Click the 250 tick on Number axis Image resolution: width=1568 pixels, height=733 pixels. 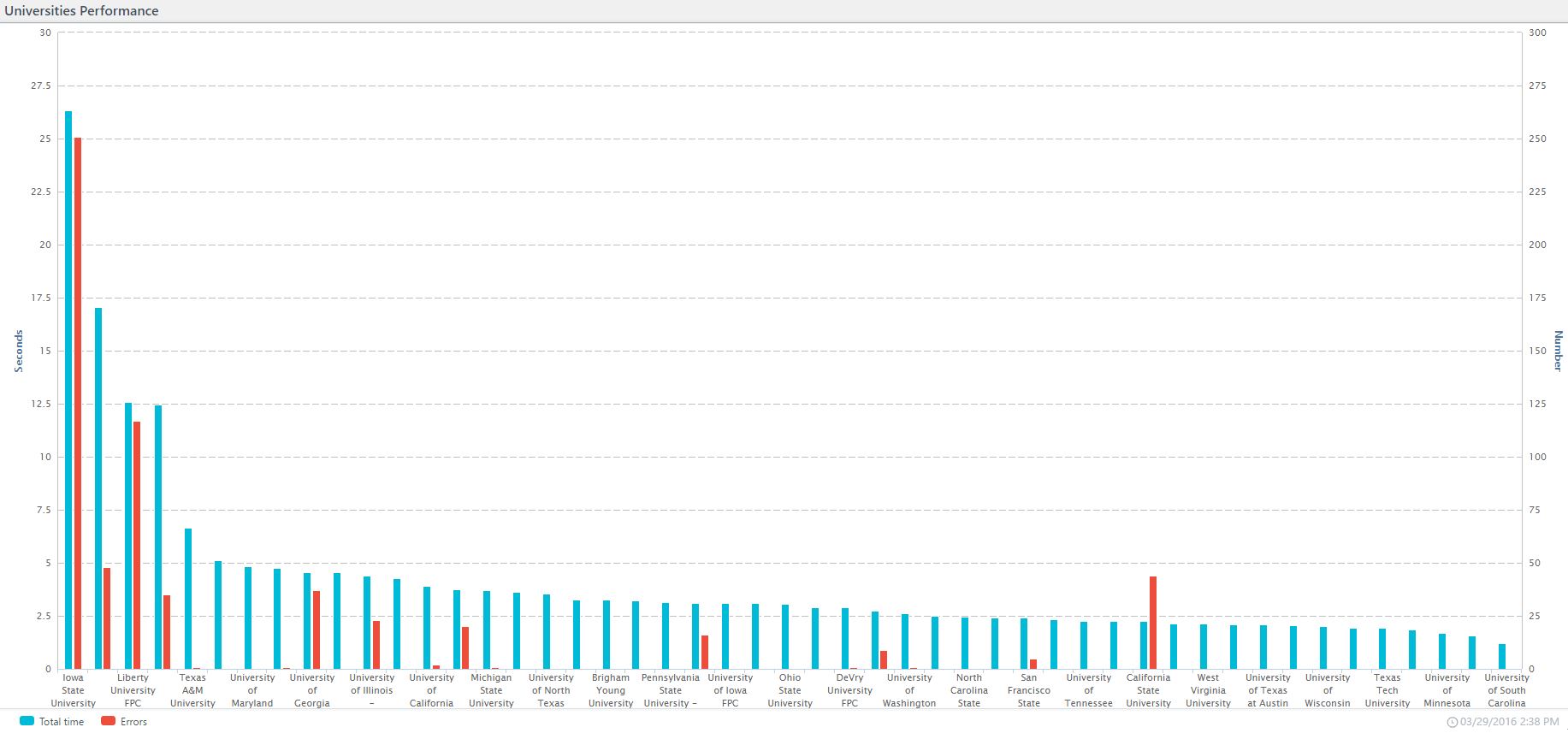point(1538,139)
